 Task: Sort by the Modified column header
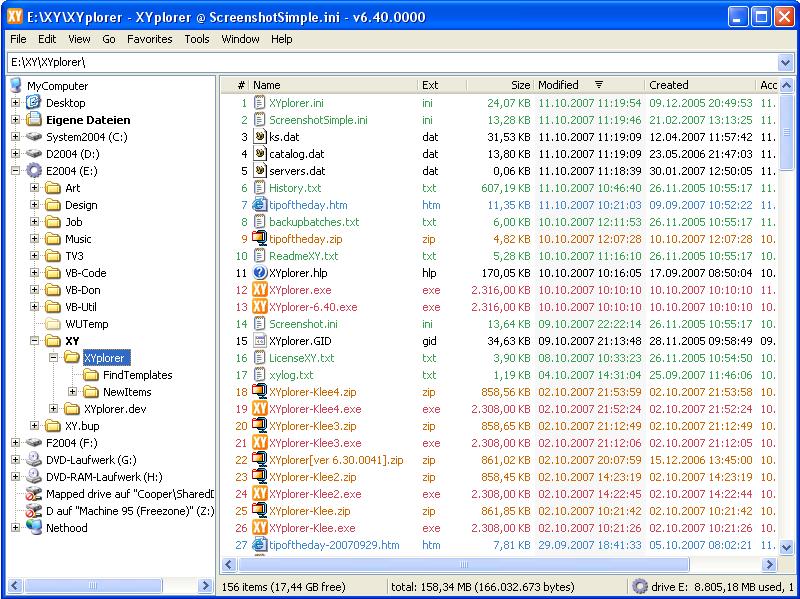(x=589, y=85)
